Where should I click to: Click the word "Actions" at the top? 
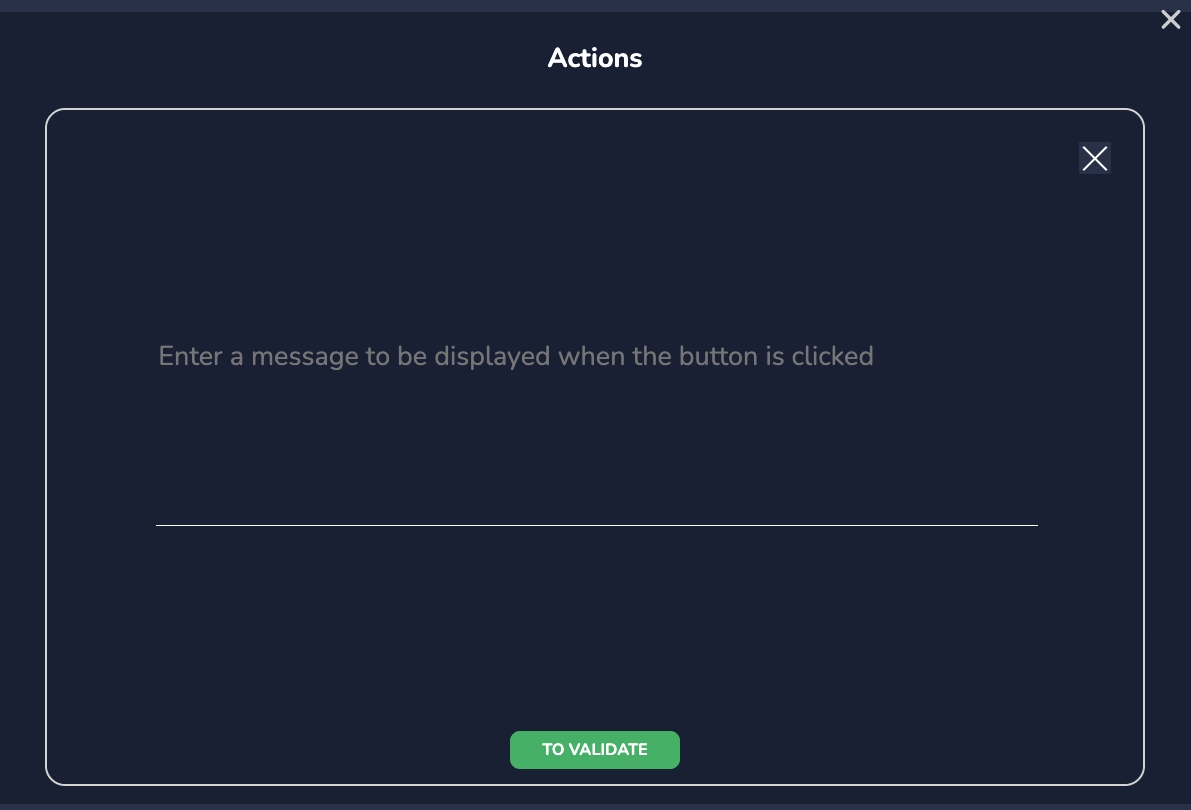595,58
